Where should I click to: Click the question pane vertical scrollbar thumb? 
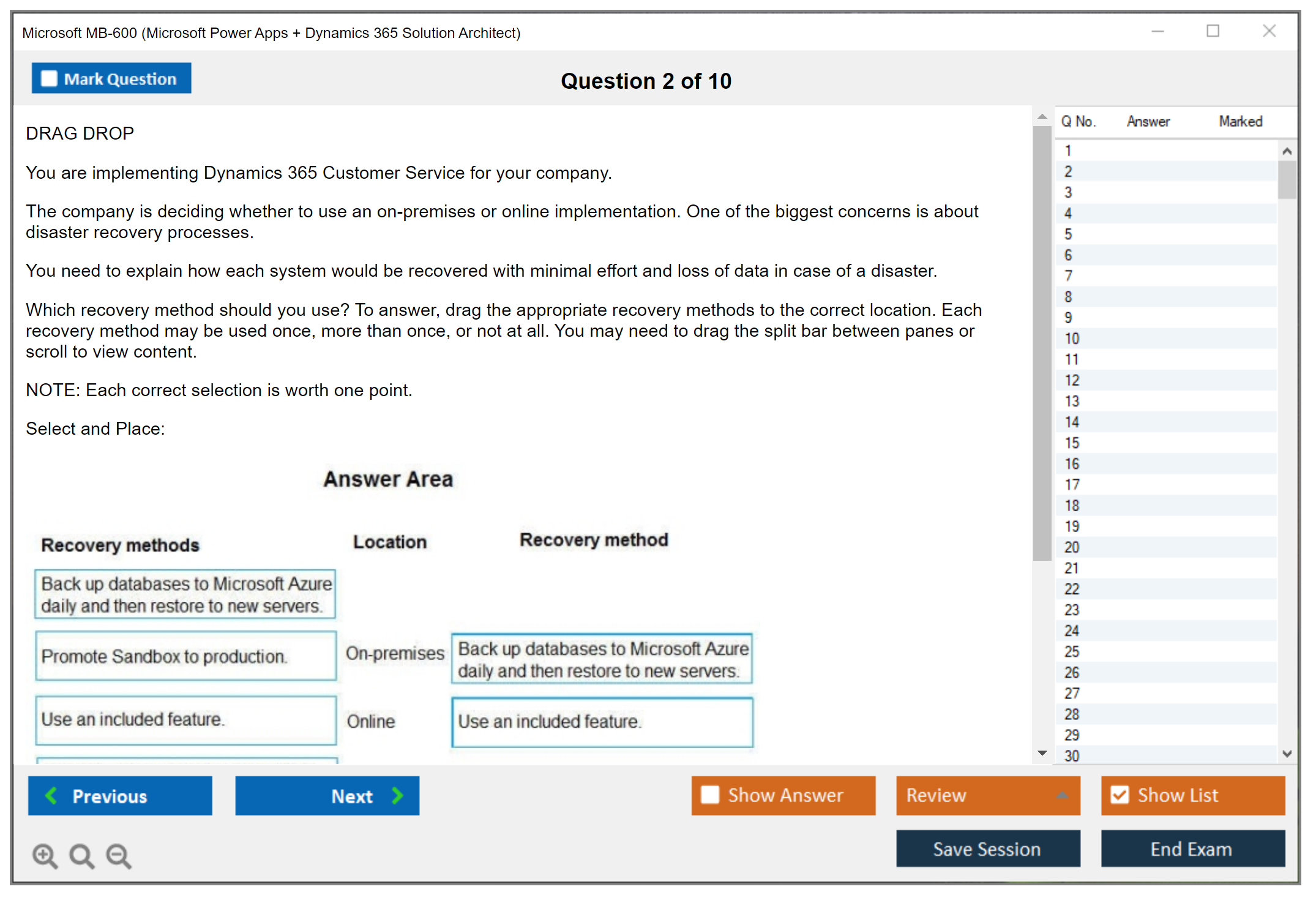(x=1042, y=343)
